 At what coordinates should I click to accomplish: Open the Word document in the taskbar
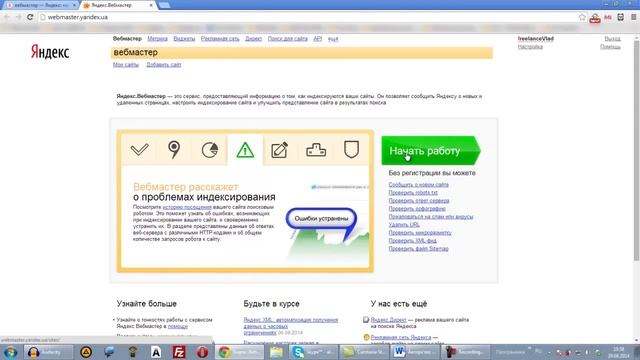(413, 352)
